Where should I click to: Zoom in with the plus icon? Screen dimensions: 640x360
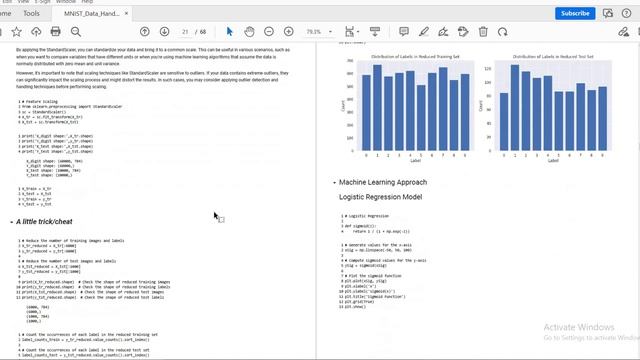289,31
